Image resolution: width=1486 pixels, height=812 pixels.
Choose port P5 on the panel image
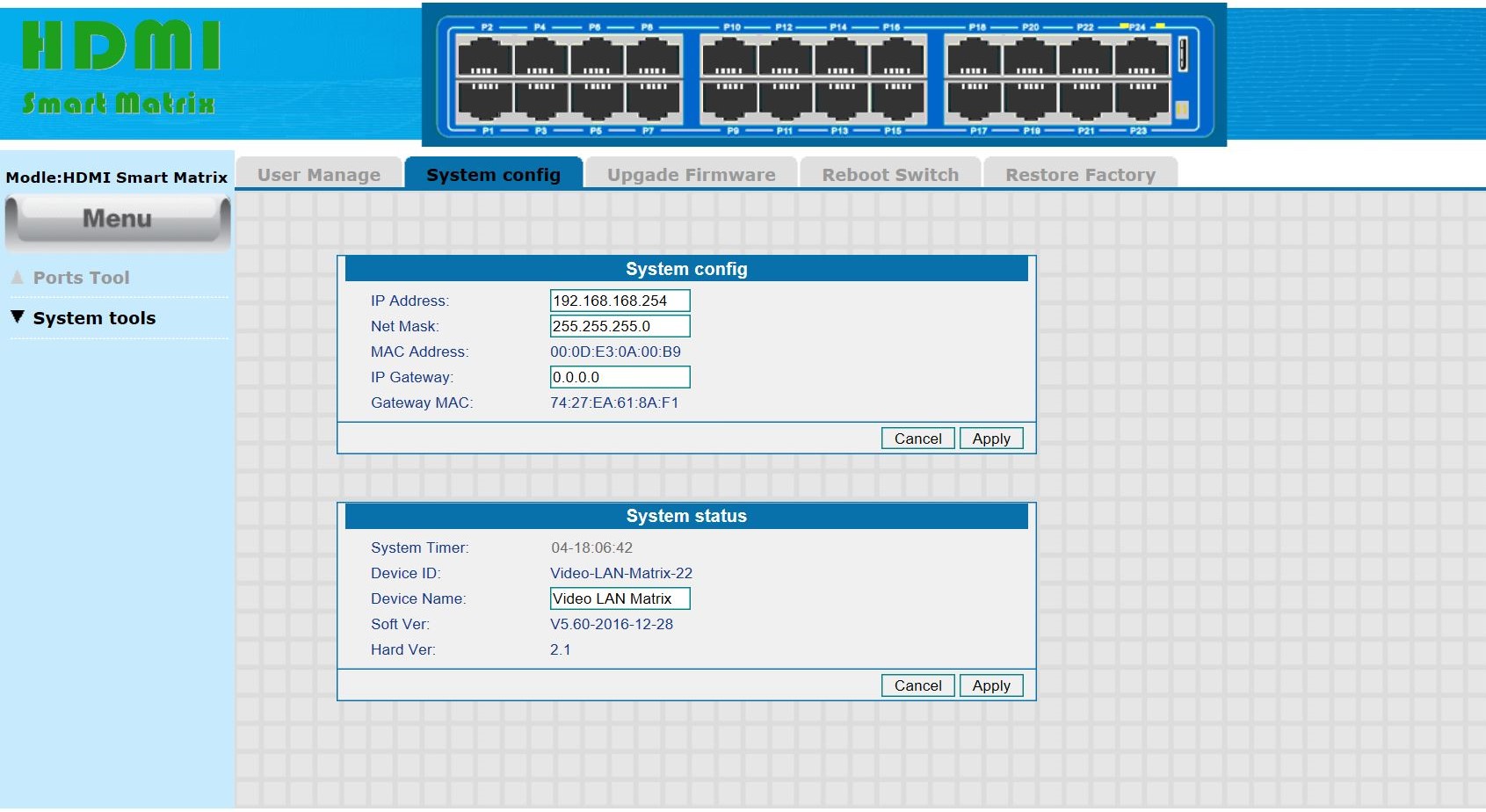[x=597, y=99]
